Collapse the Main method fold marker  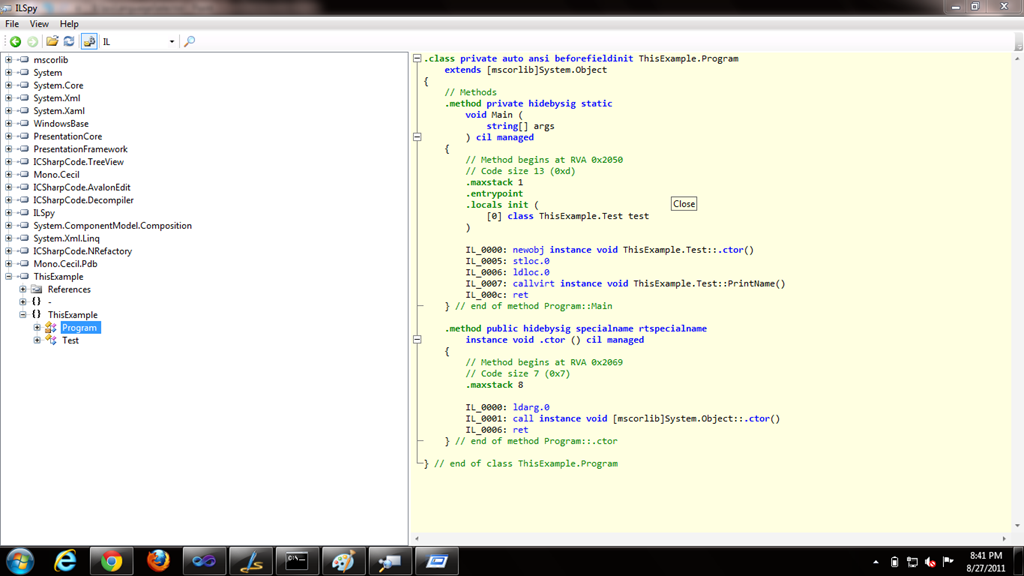pos(417,137)
